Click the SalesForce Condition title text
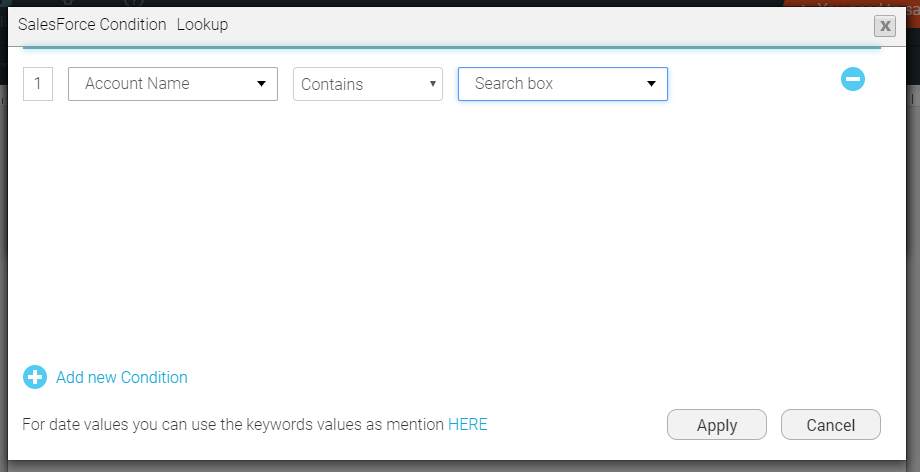This screenshot has height=472, width=920. 92,24
